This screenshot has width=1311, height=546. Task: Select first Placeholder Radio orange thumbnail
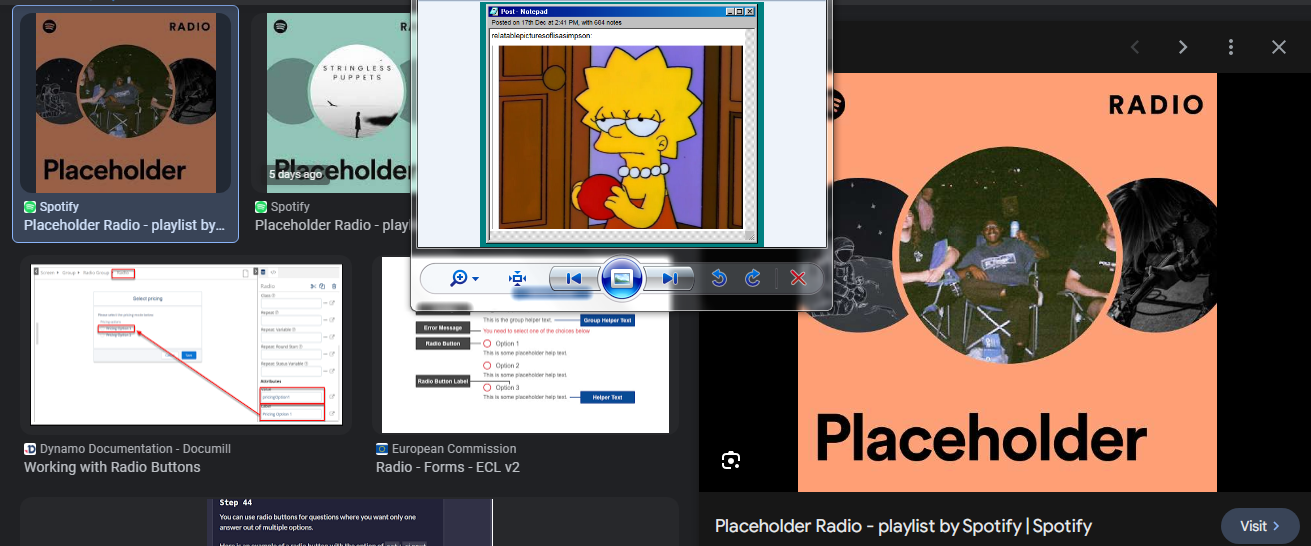[125, 102]
